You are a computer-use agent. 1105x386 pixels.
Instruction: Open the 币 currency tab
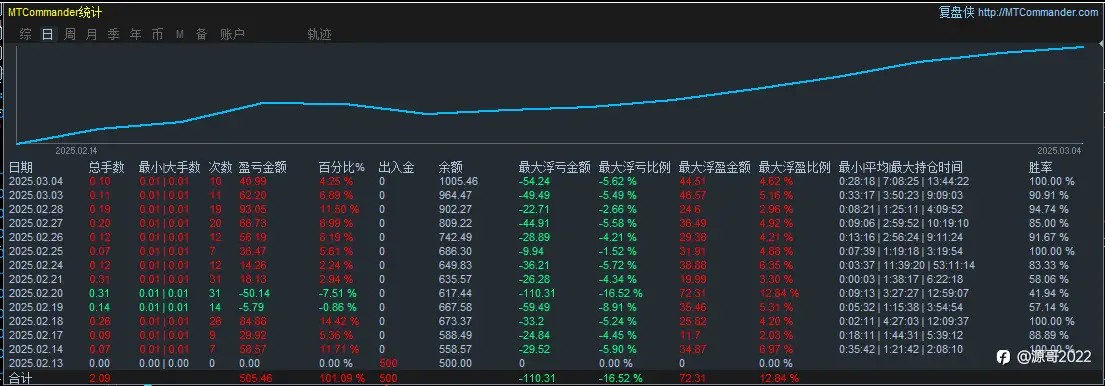tap(157, 34)
